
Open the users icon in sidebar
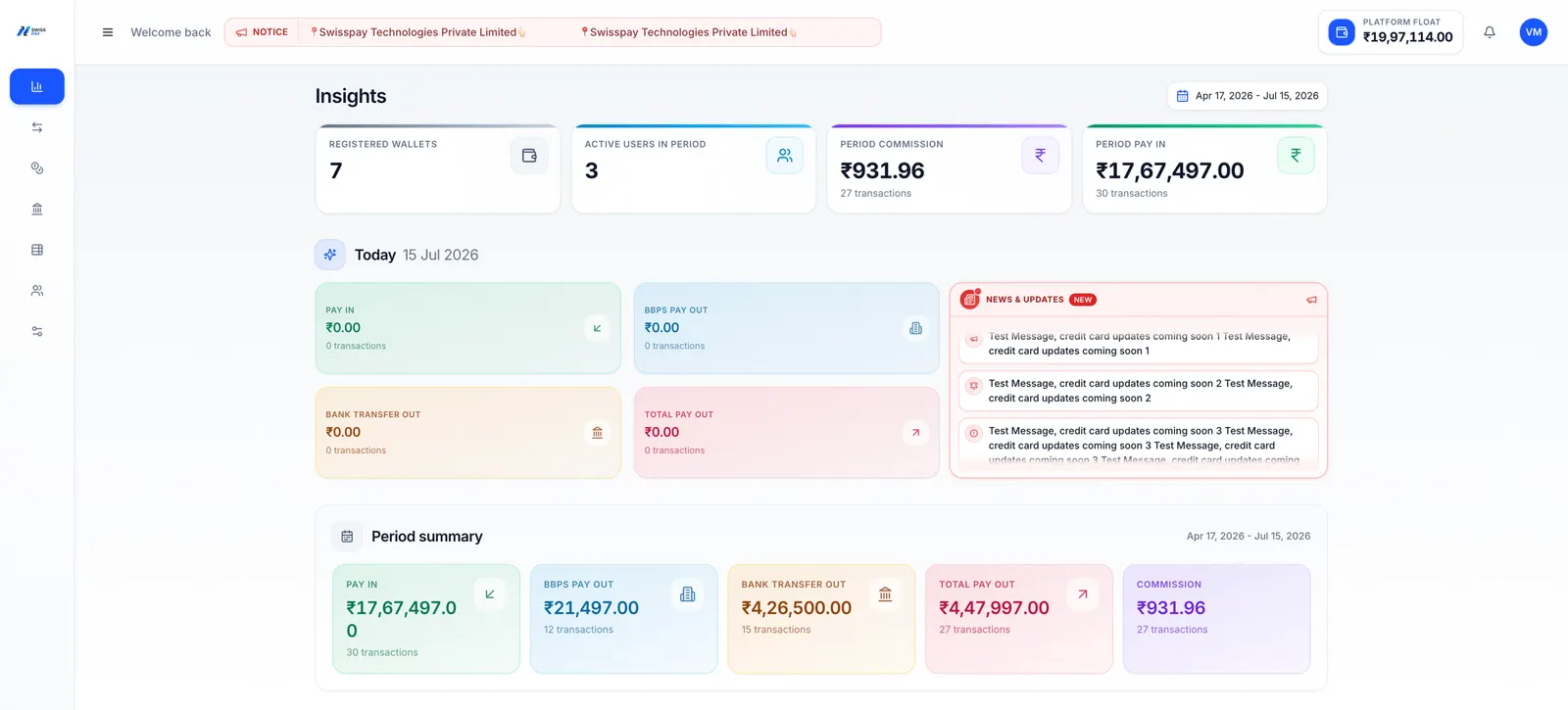[x=37, y=291]
